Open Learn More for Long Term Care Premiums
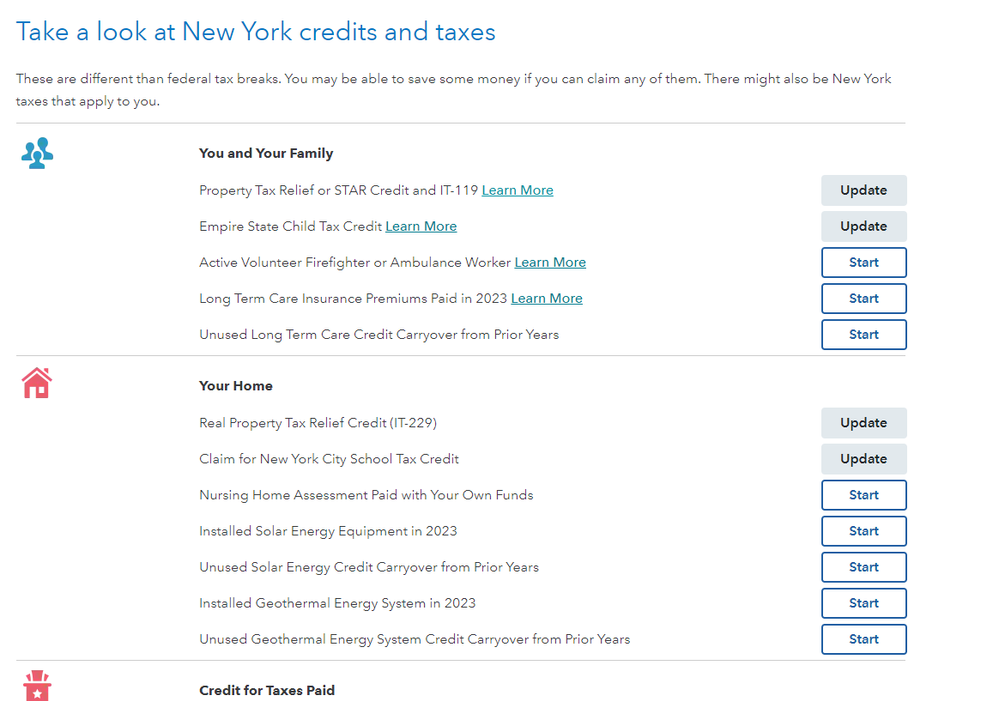999x701 pixels. [x=546, y=298]
